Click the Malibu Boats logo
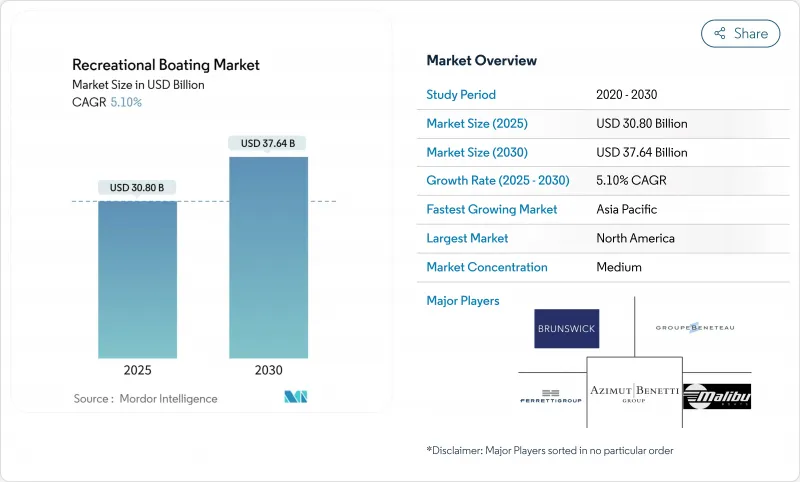Viewport: 800px width, 482px height. [x=716, y=397]
